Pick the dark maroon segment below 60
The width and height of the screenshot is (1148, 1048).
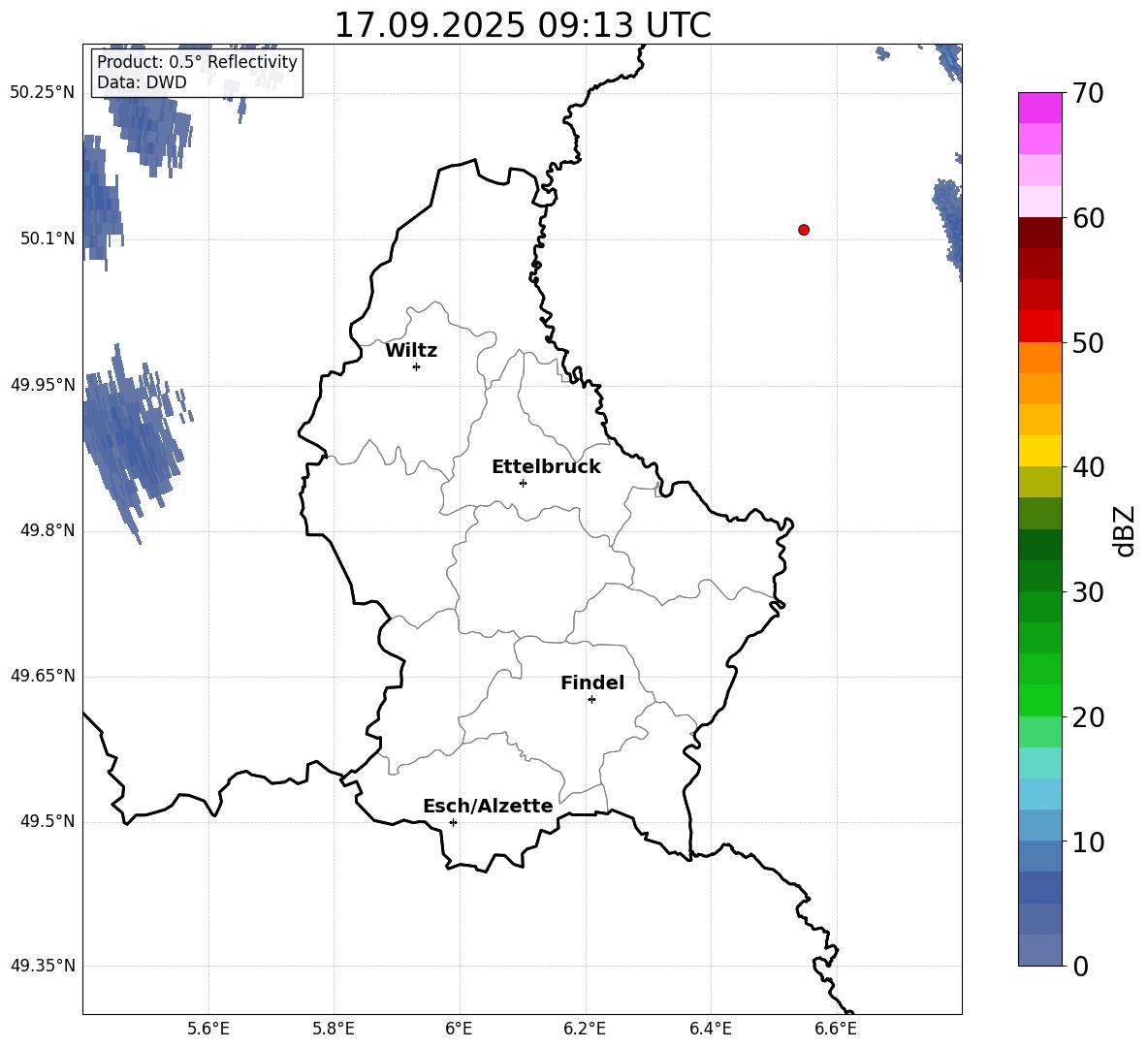coord(1040,233)
